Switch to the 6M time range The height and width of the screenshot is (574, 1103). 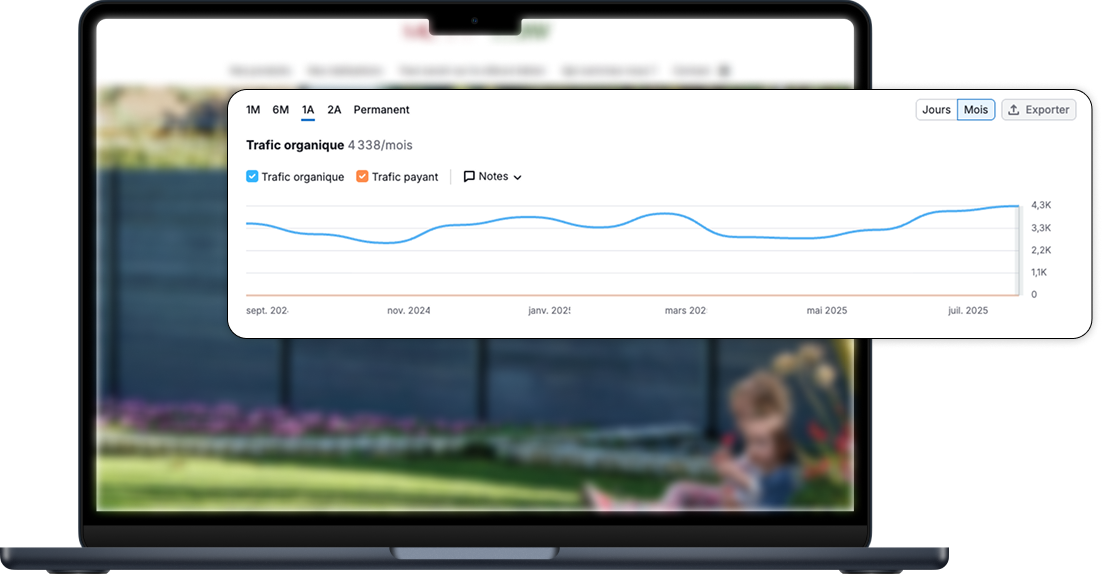click(x=280, y=110)
